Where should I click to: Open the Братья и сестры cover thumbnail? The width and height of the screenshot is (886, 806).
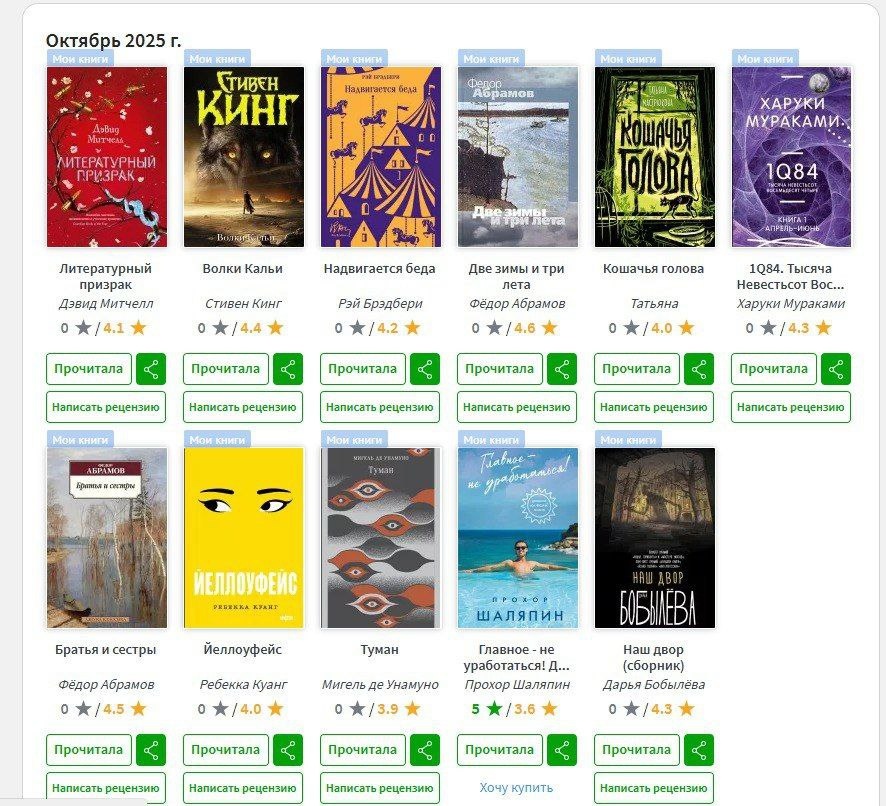tap(107, 538)
